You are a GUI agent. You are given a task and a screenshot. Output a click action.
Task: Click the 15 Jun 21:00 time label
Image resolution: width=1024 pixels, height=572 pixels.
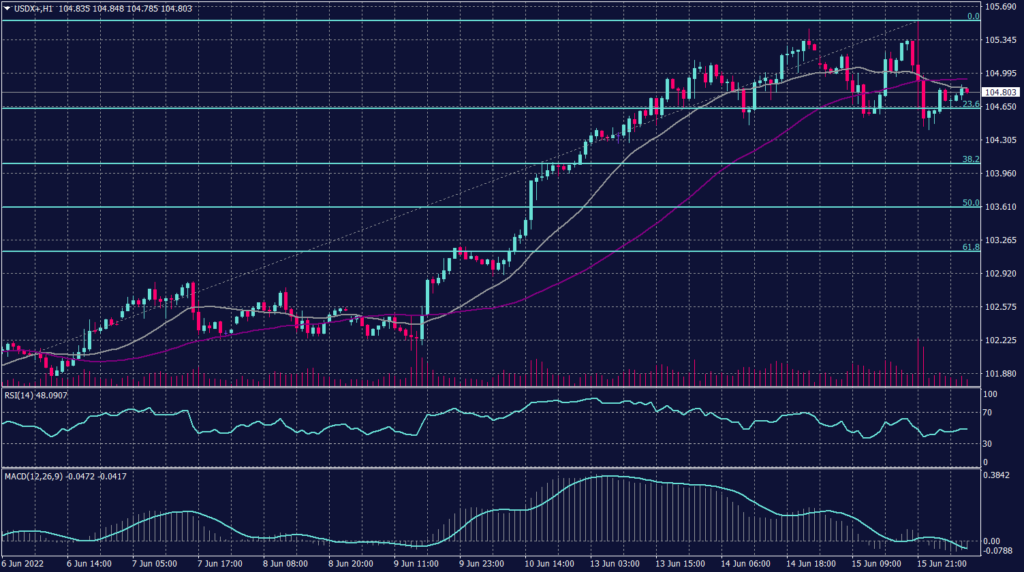[x=940, y=564]
